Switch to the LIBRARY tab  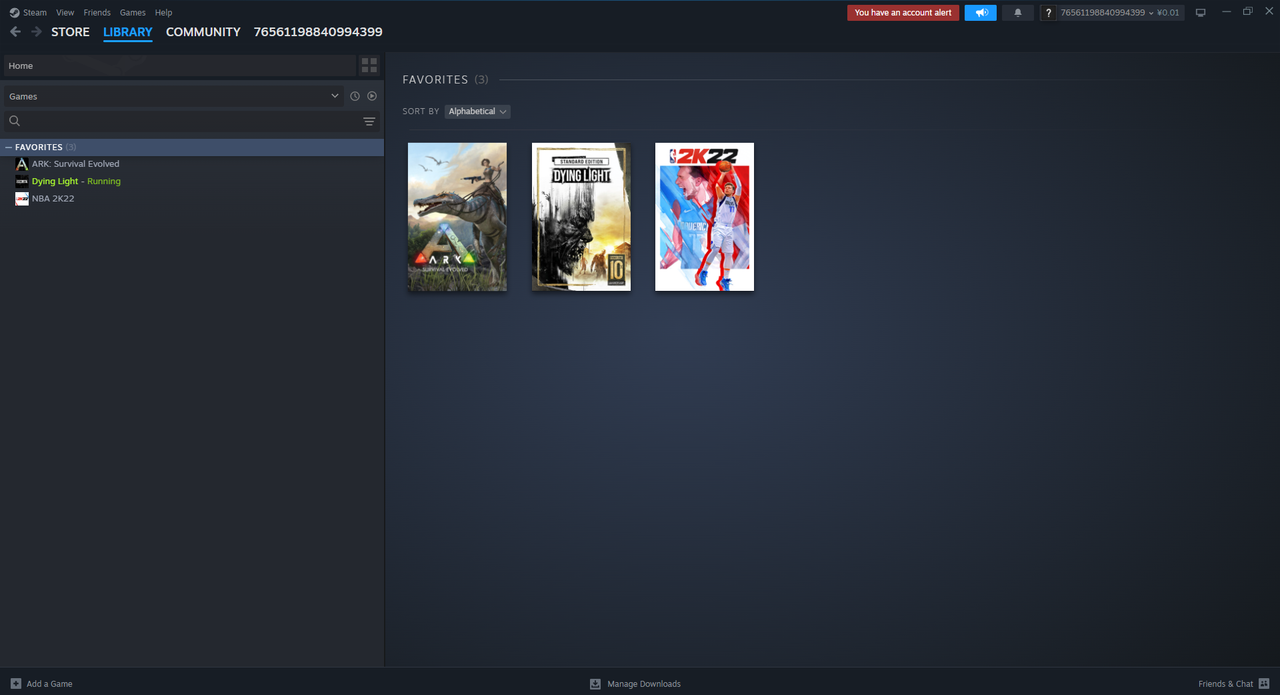click(128, 32)
